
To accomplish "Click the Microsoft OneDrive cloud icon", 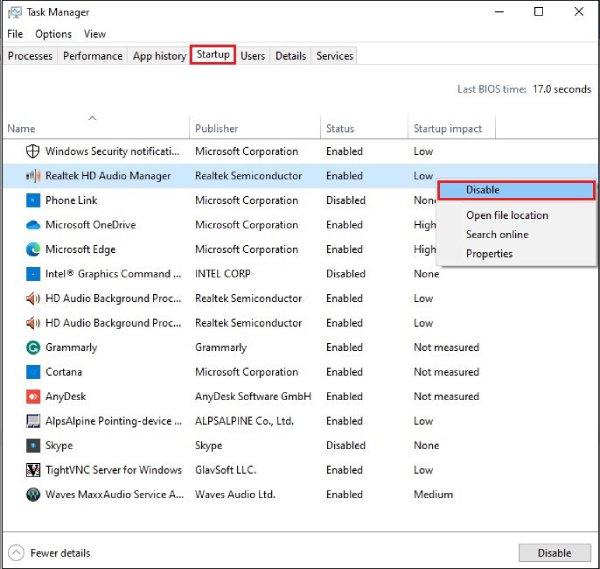I will coord(30,225).
